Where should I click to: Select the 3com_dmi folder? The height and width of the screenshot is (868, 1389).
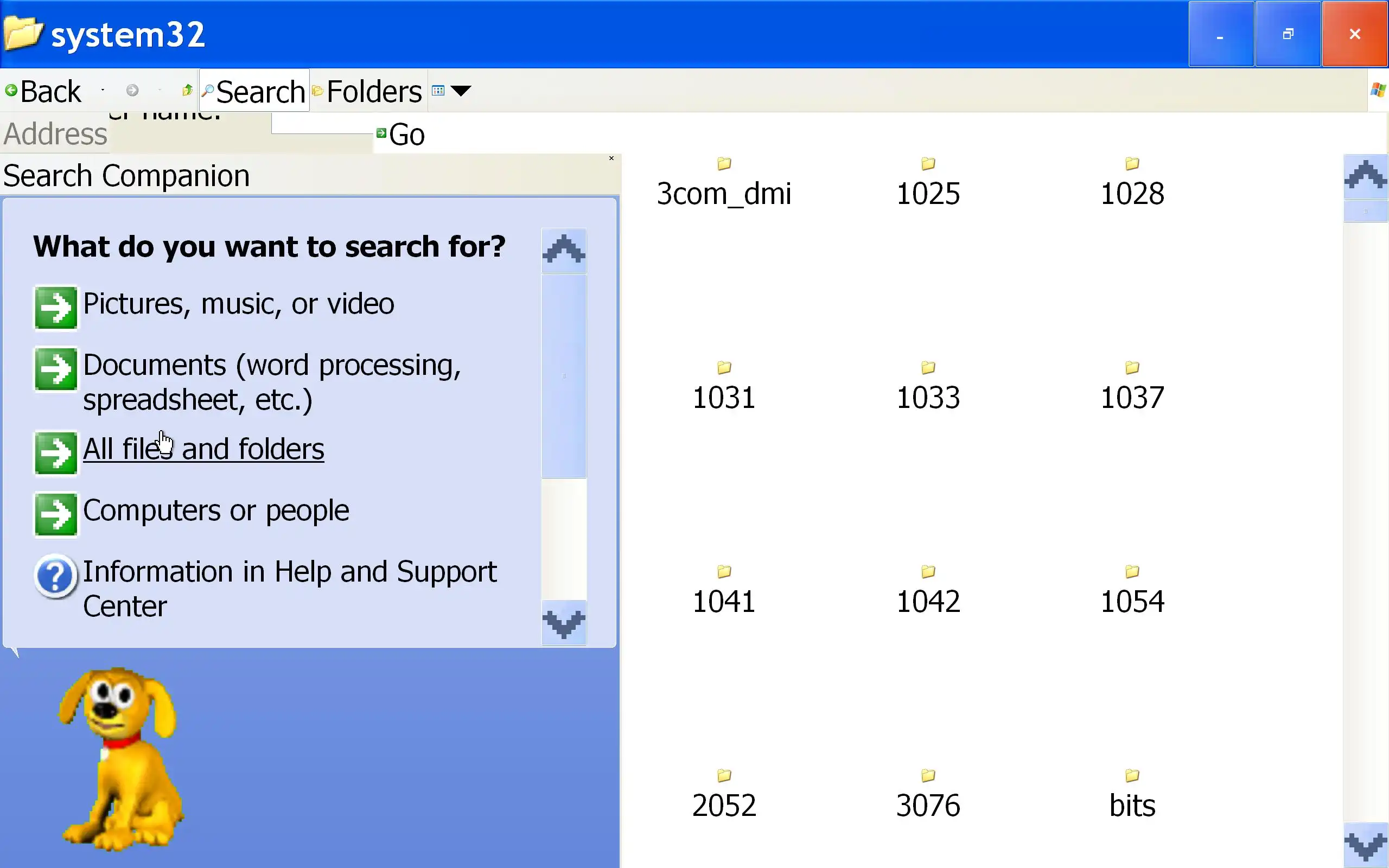(x=724, y=184)
